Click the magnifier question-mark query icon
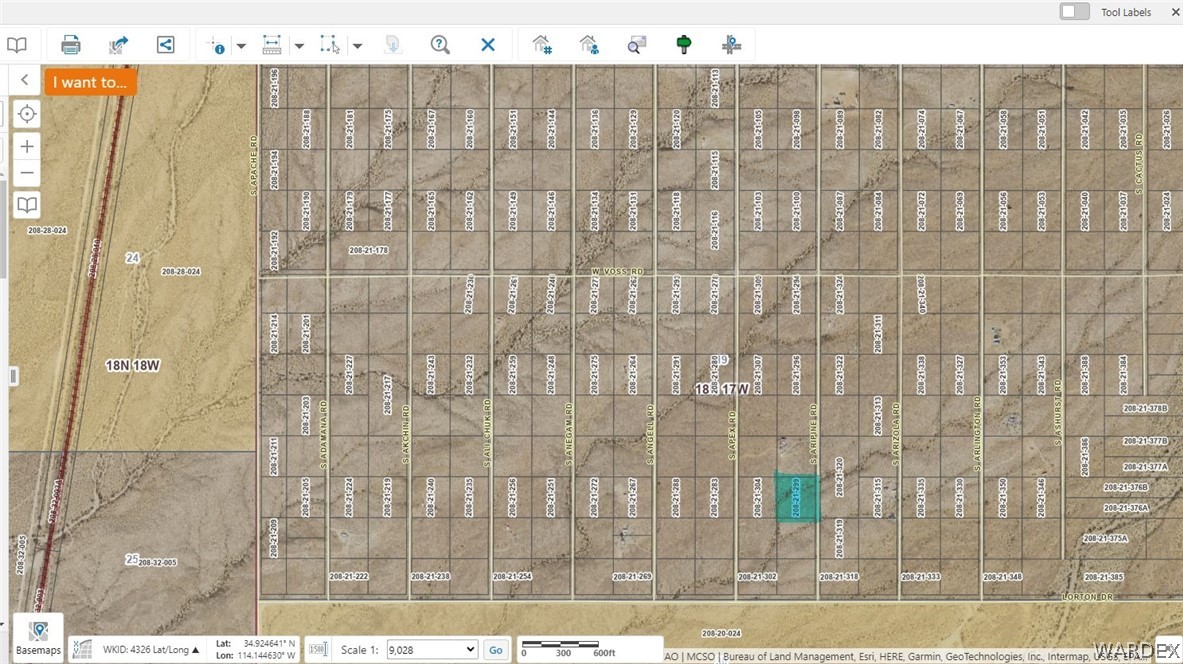 click(x=440, y=45)
